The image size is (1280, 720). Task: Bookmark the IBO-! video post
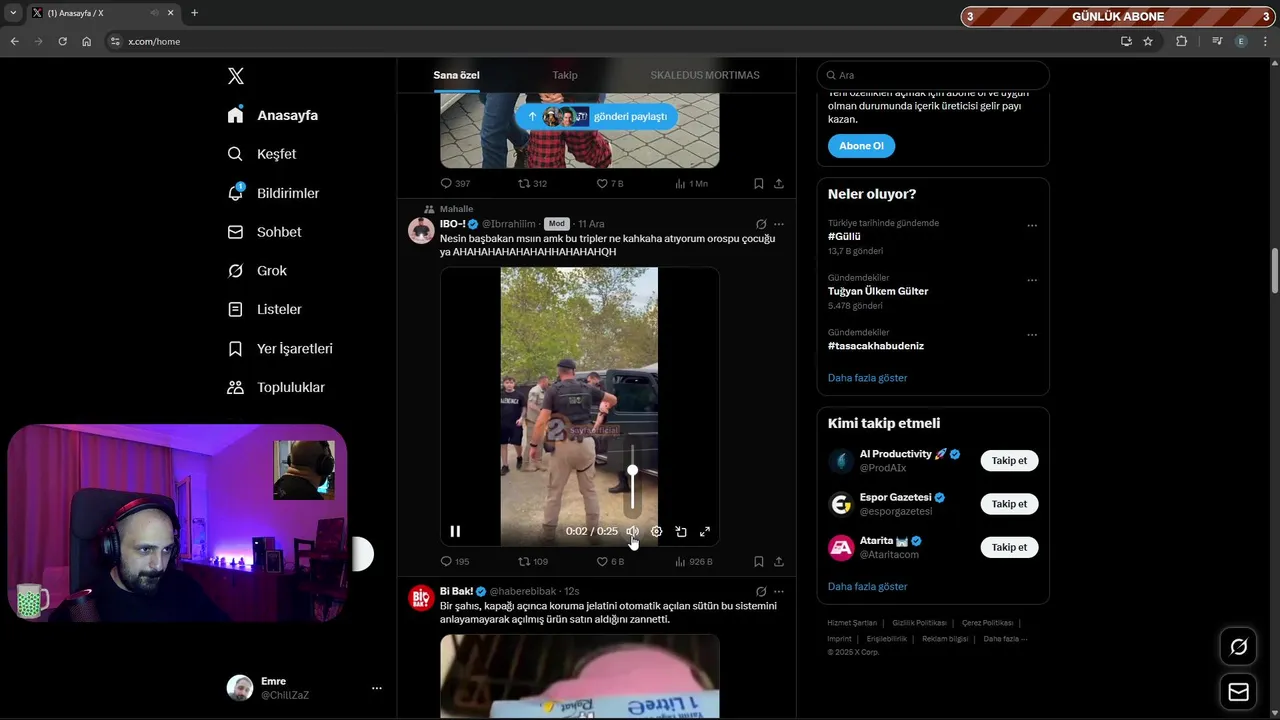(759, 562)
